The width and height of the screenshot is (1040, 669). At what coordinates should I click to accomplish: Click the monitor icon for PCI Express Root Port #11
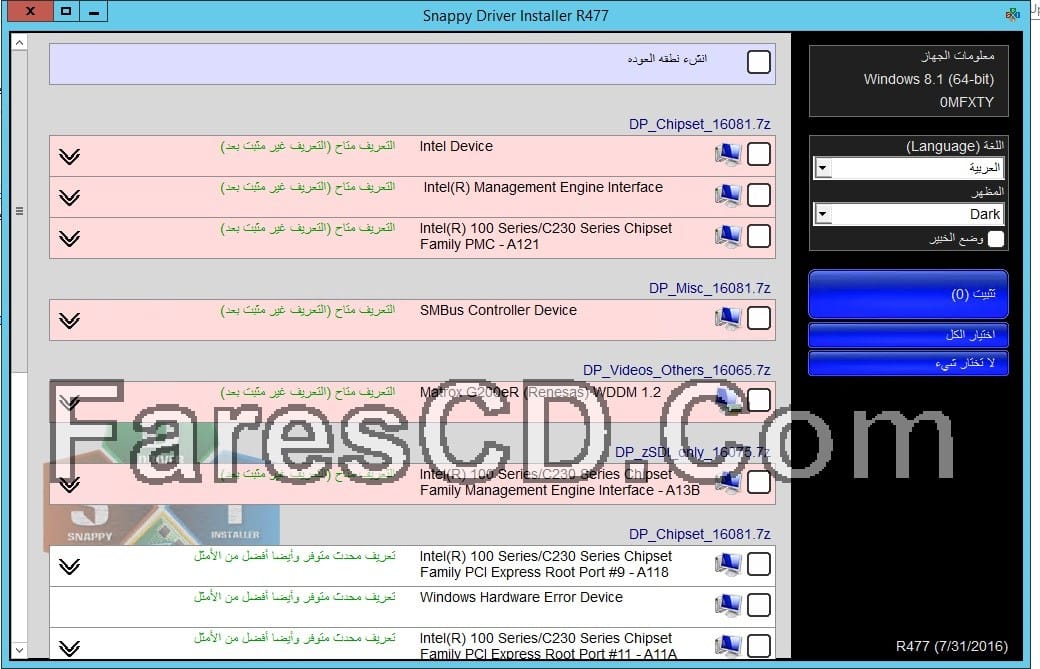coord(728,645)
